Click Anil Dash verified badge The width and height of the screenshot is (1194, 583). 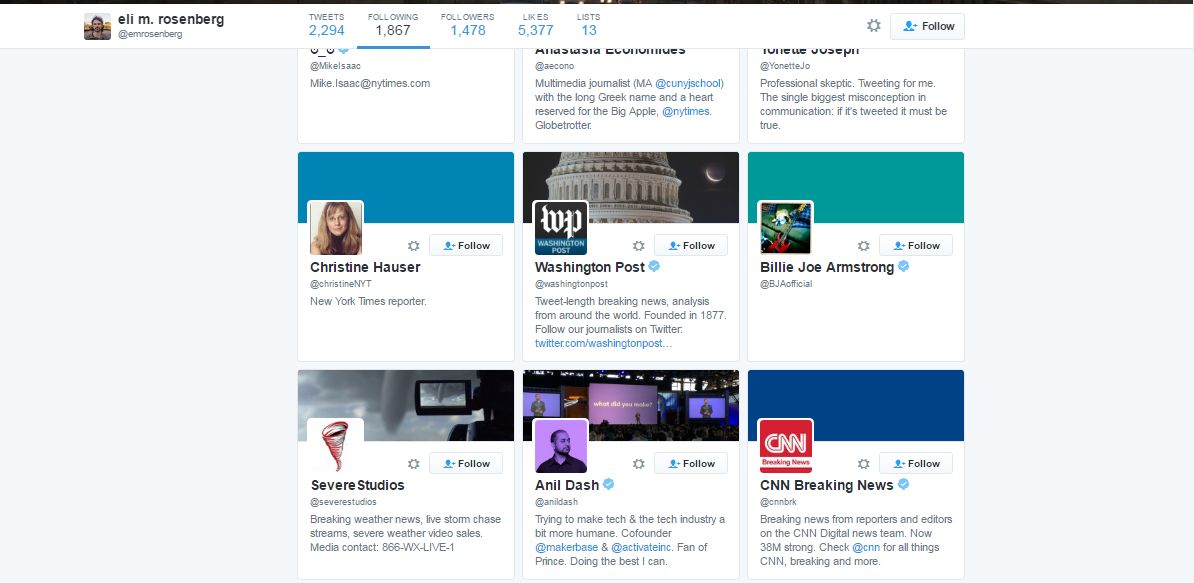609,484
